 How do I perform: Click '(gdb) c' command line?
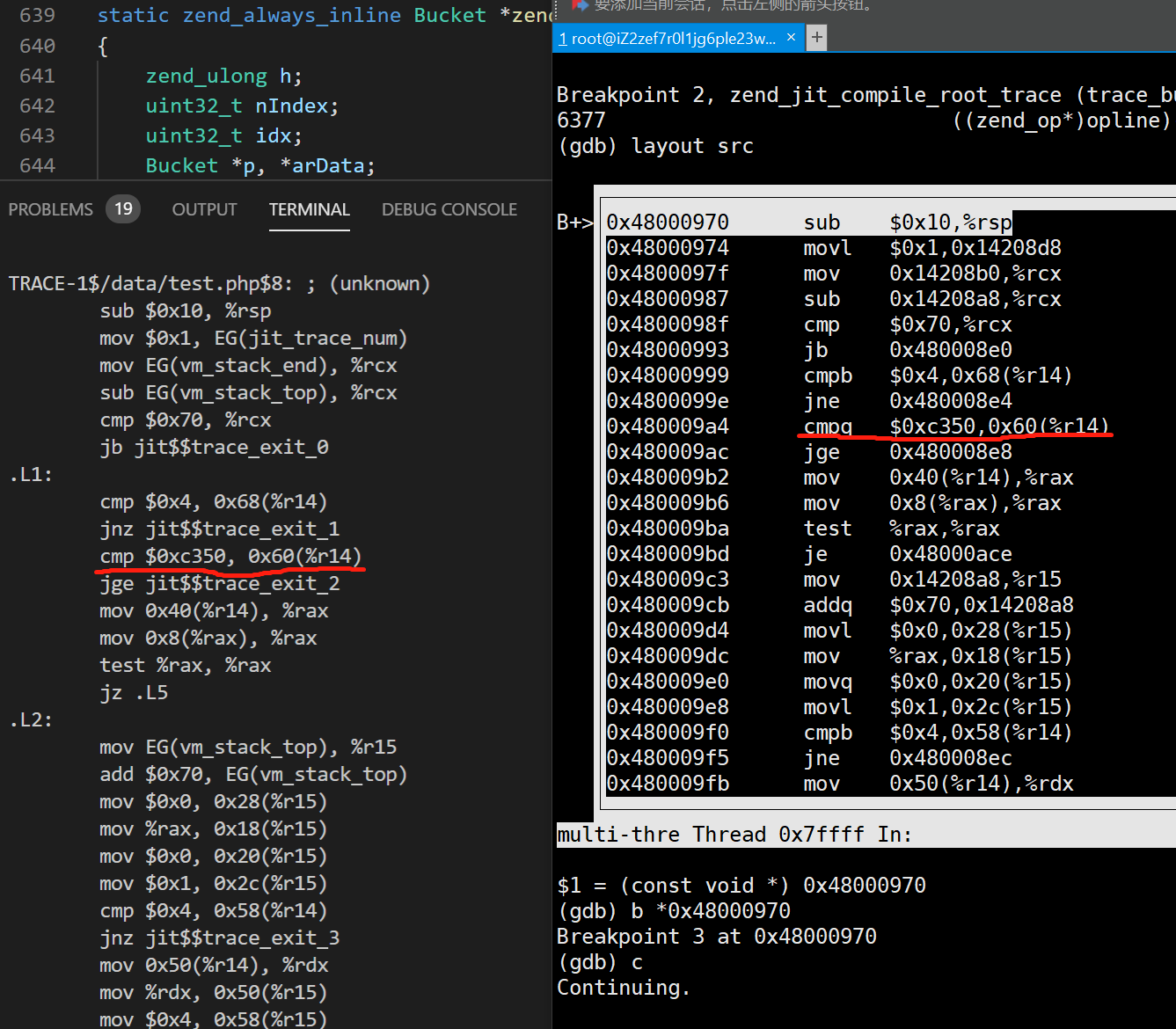(x=600, y=962)
